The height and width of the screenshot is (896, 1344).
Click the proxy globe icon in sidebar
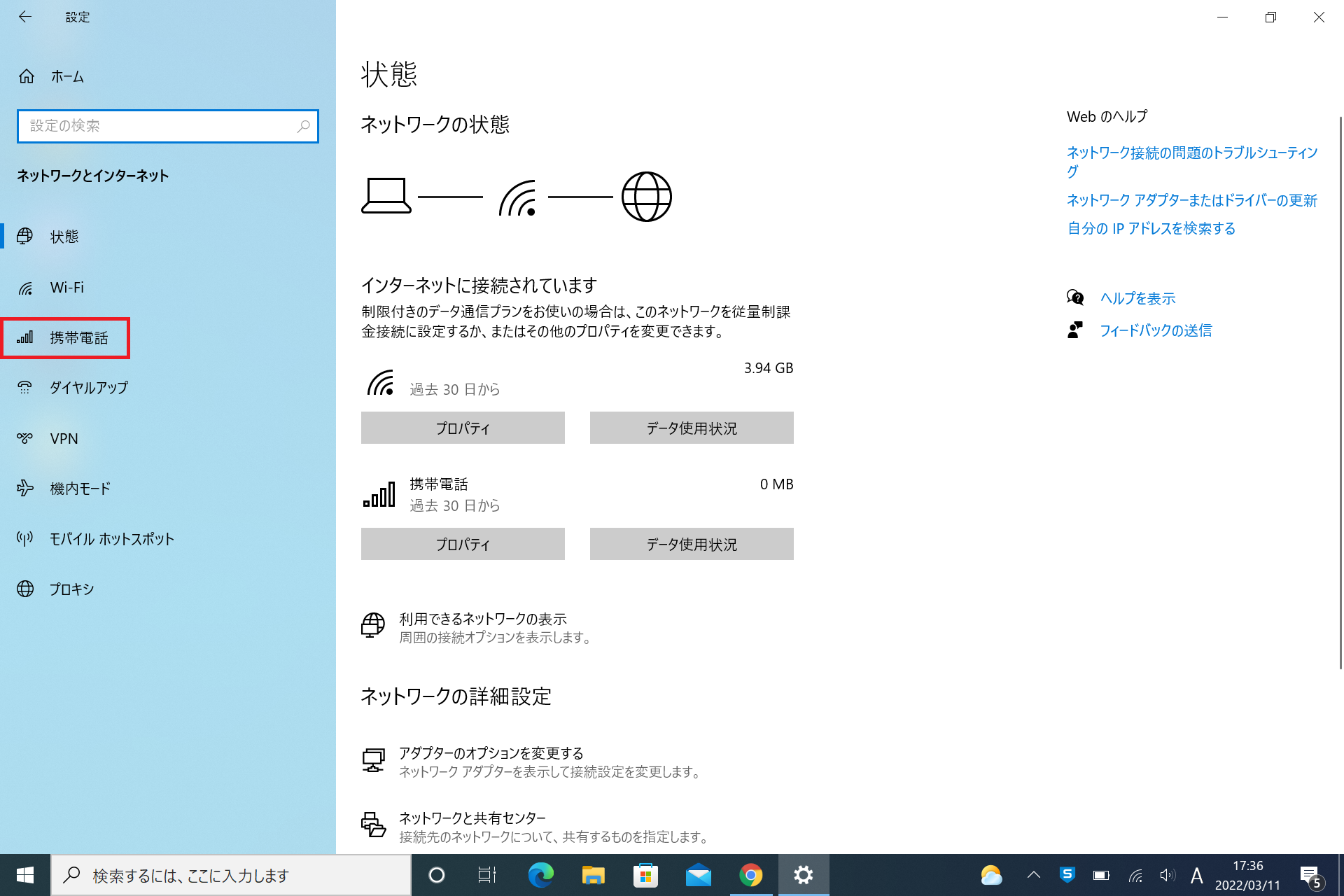coord(25,589)
